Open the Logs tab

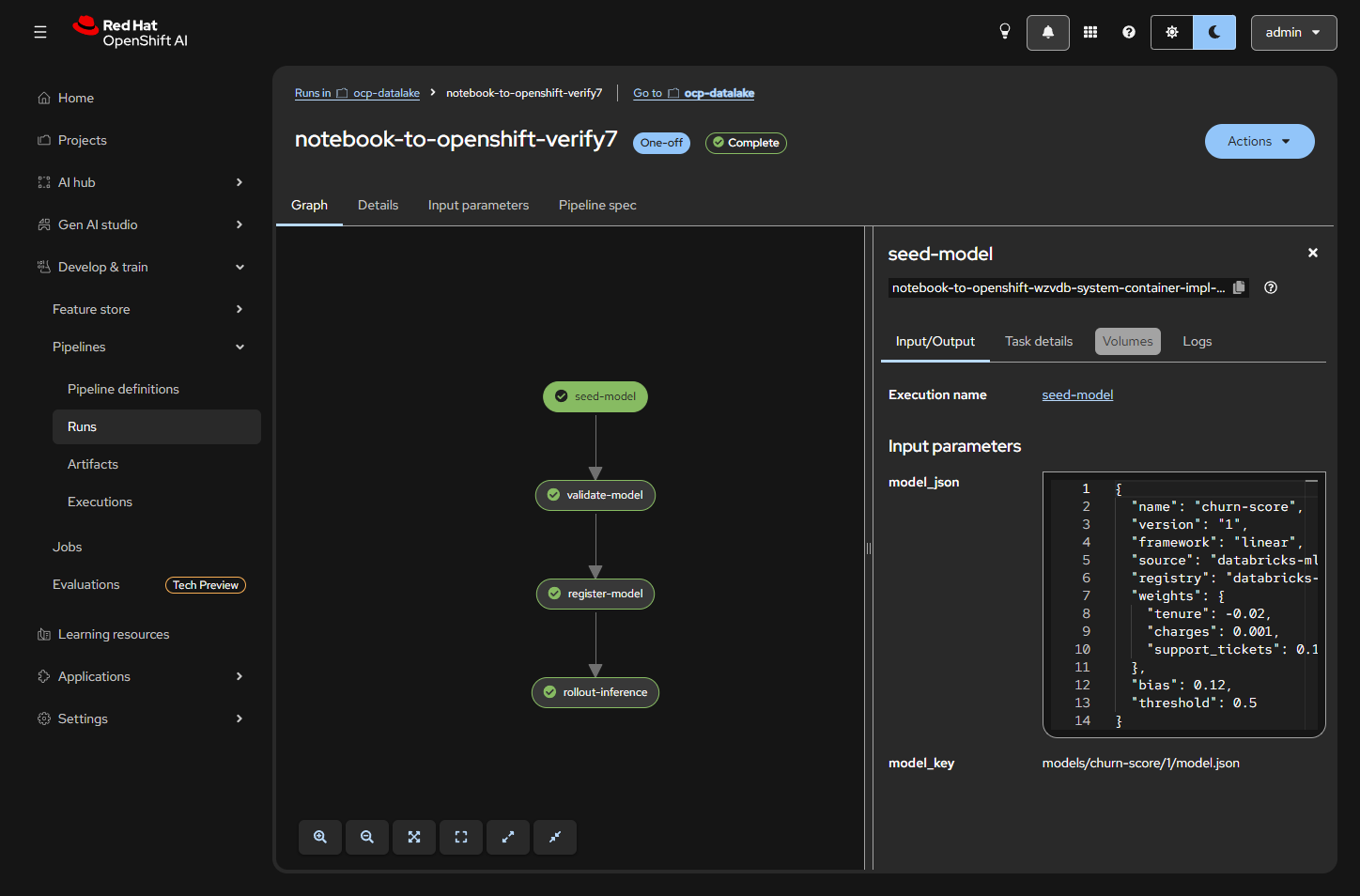tap(1197, 341)
